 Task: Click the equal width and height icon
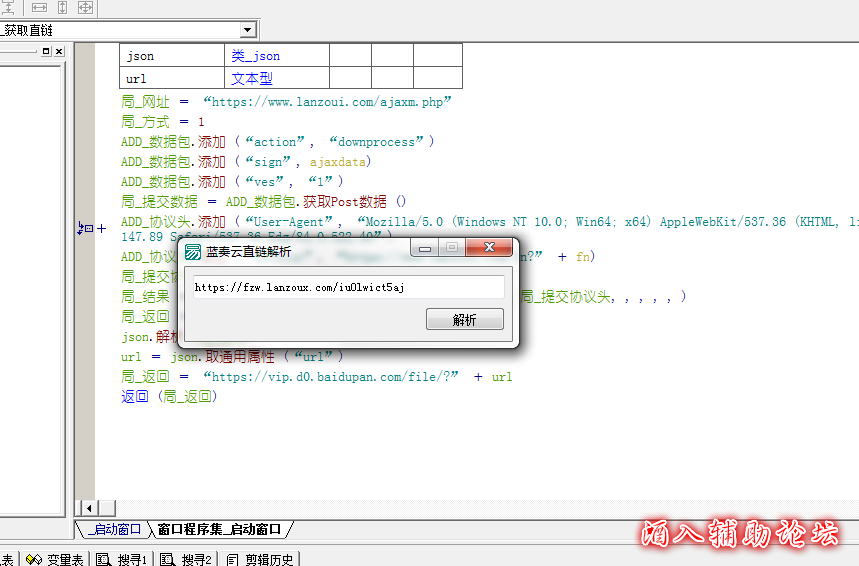point(85,7)
